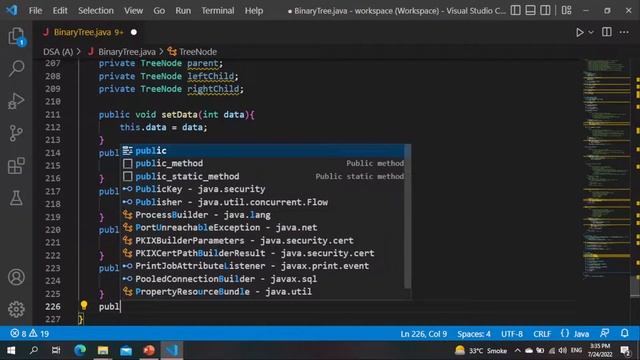Click Ln 226, Col 9 in status bar
Screen dimensions: 640x360
424,334
